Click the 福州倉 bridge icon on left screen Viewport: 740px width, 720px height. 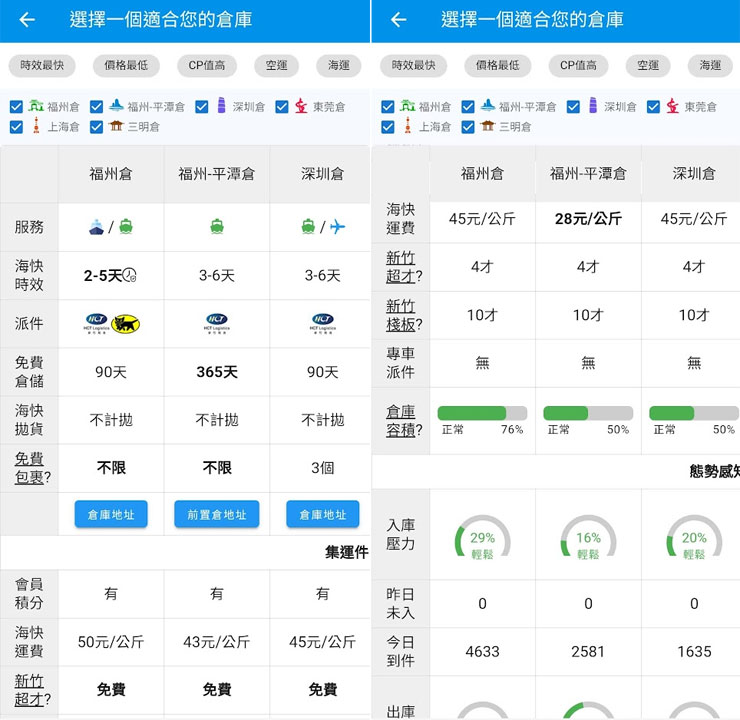coord(36,105)
